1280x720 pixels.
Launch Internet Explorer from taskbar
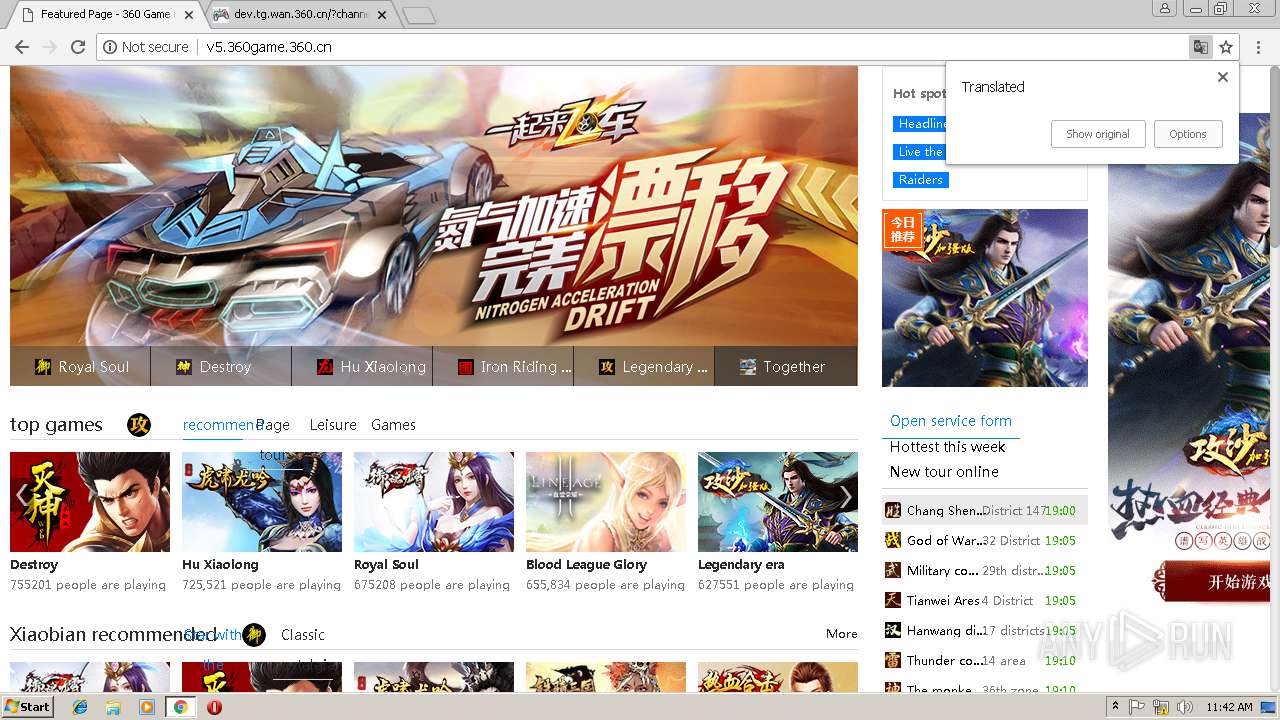[80, 707]
